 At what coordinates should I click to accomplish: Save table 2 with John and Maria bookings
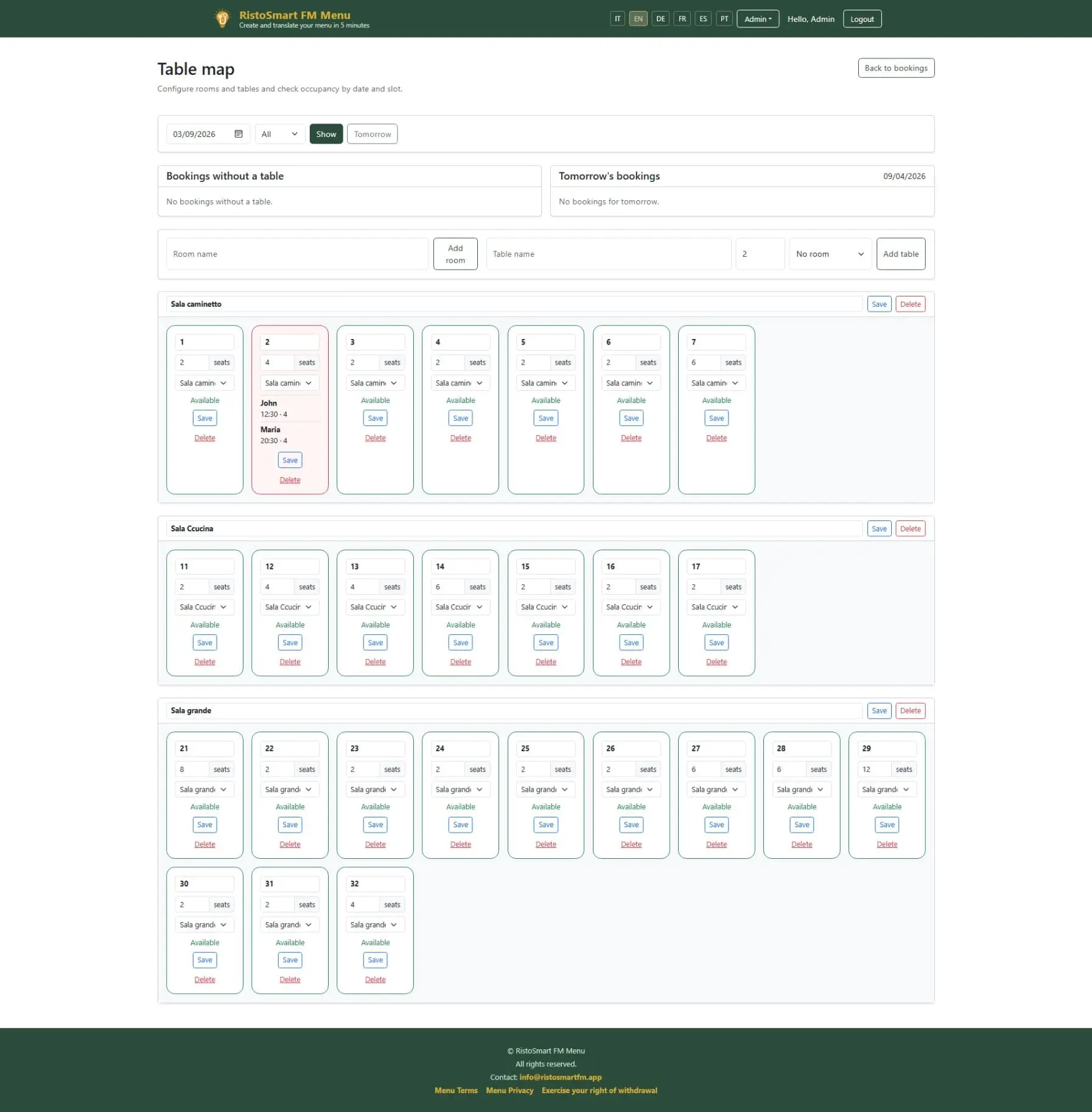pos(290,460)
